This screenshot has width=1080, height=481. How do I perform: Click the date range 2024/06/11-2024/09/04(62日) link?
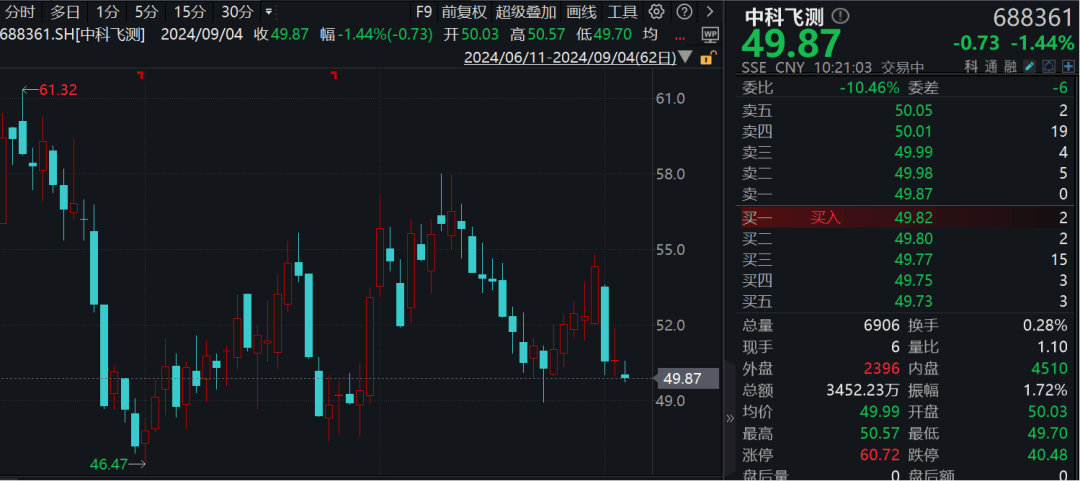tap(570, 58)
